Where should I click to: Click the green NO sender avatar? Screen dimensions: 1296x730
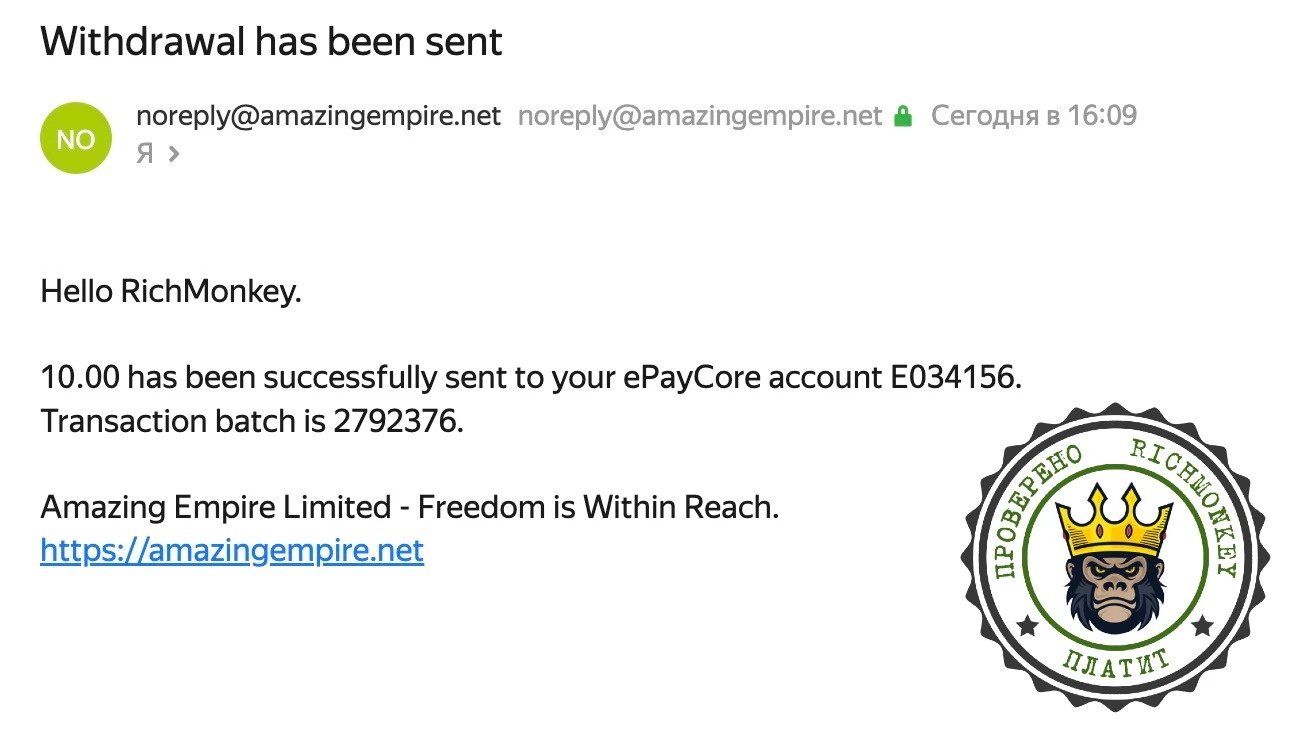(75, 138)
